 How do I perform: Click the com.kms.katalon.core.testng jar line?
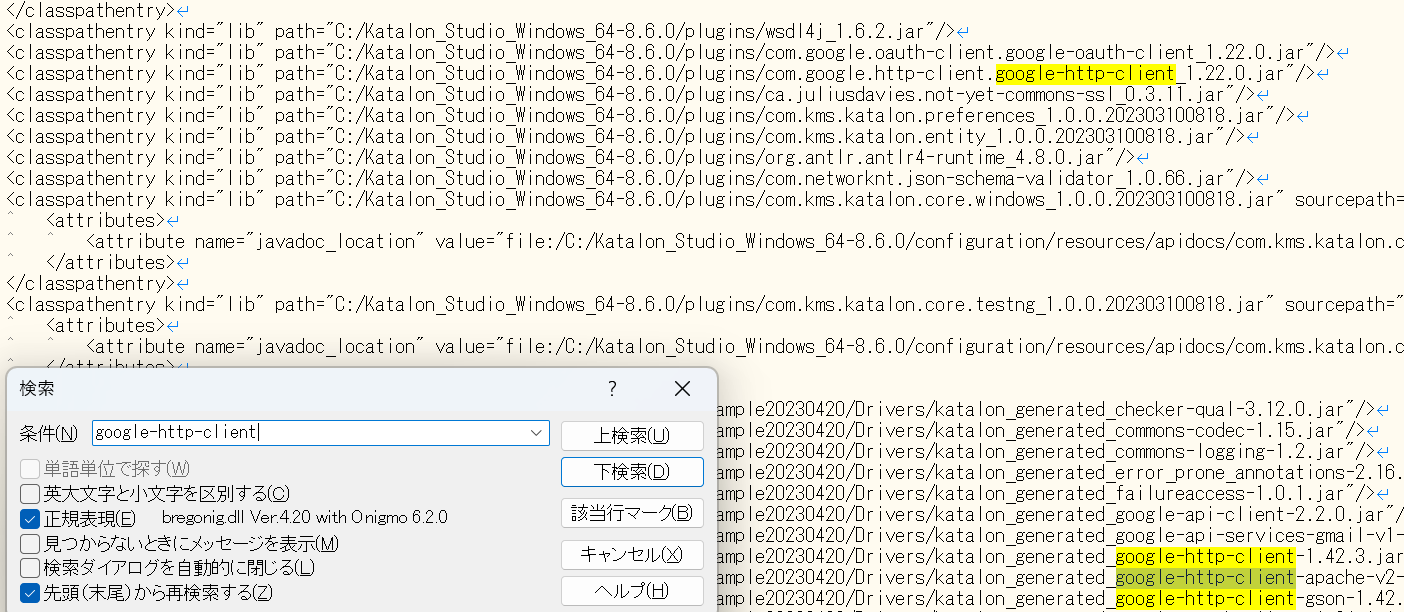[x=705, y=304]
